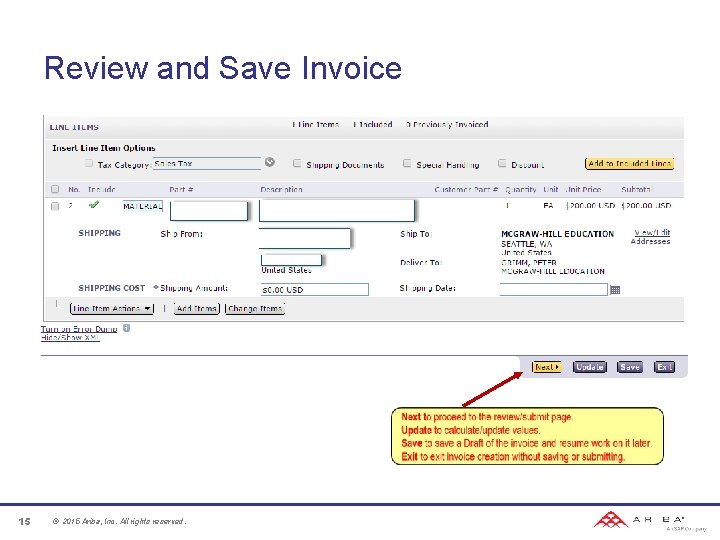Open the Tax Category lookup arrow icon
Screen dimensions: 720x540
point(270,162)
